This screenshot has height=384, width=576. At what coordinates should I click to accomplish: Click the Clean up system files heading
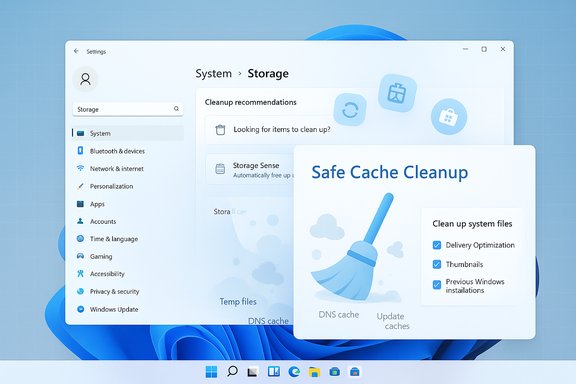pos(472,223)
